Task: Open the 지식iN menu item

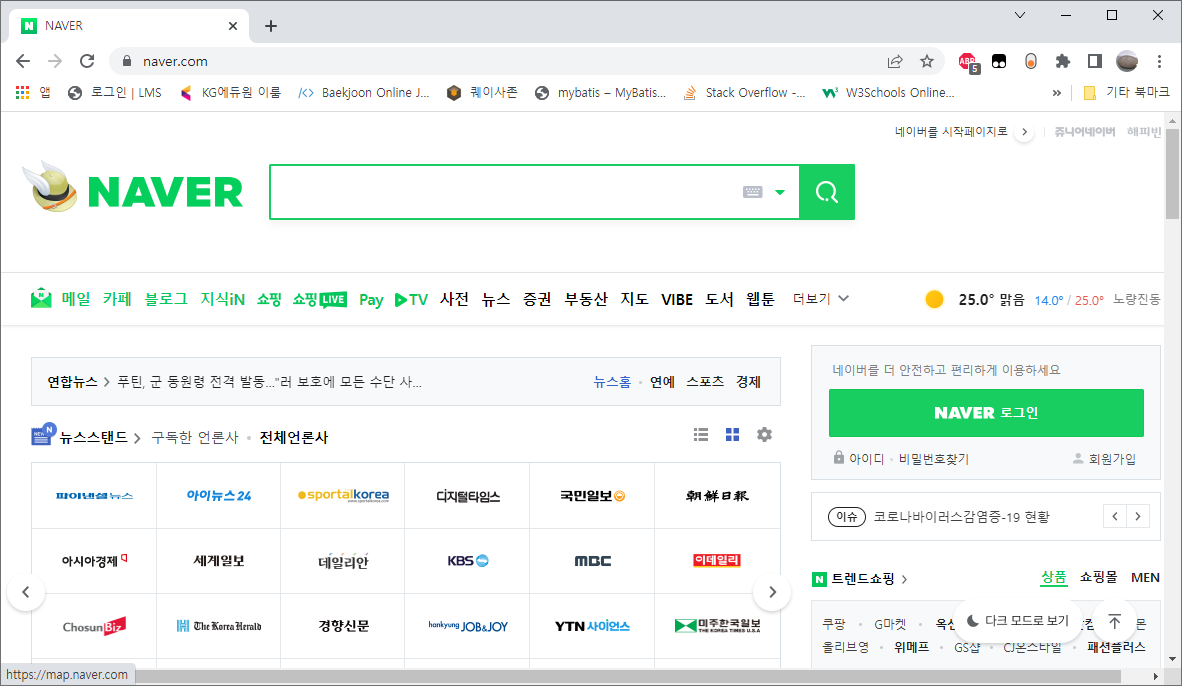Action: click(222, 299)
